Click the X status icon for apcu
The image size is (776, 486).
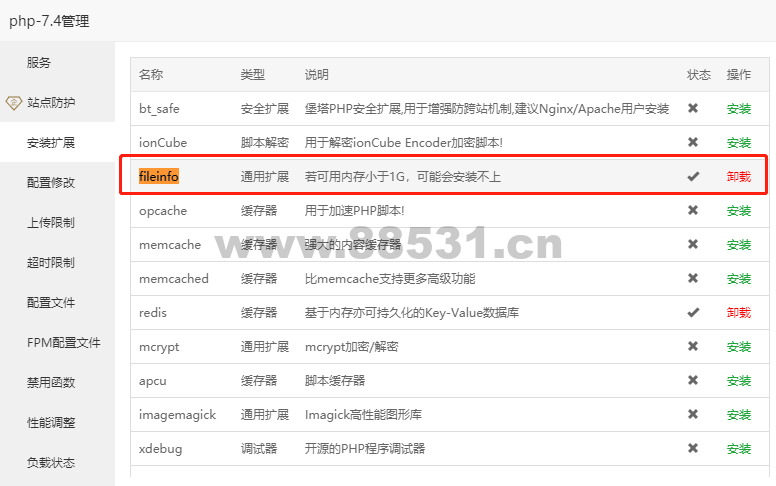tap(693, 381)
